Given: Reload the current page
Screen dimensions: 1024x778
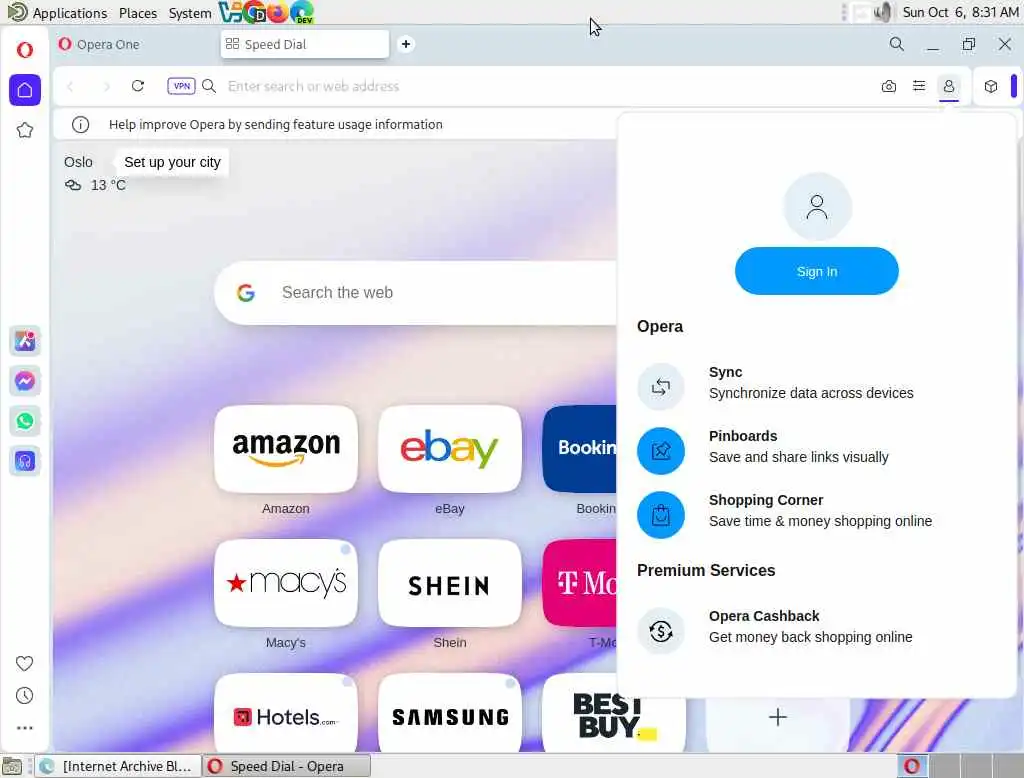Looking at the screenshot, I should 138,86.
